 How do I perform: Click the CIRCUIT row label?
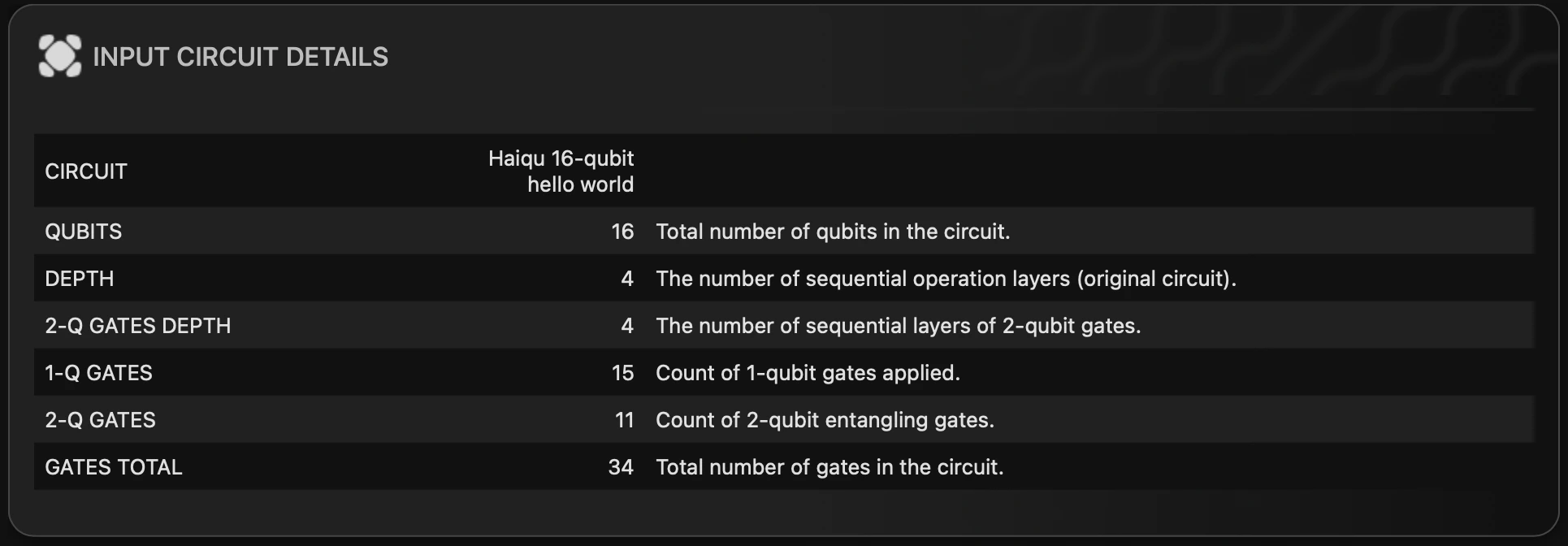pyautogui.click(x=85, y=171)
